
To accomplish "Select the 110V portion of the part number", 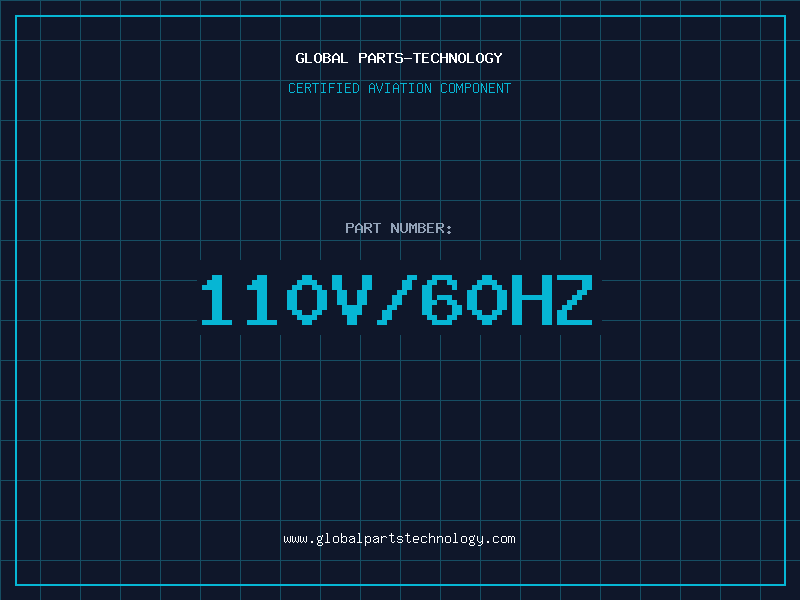I will (x=287, y=300).
